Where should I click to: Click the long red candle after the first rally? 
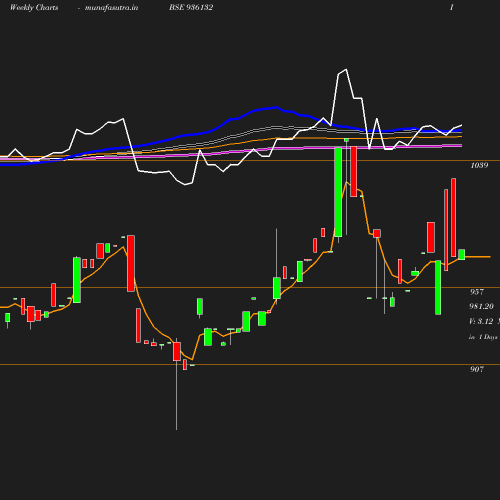coord(131,263)
